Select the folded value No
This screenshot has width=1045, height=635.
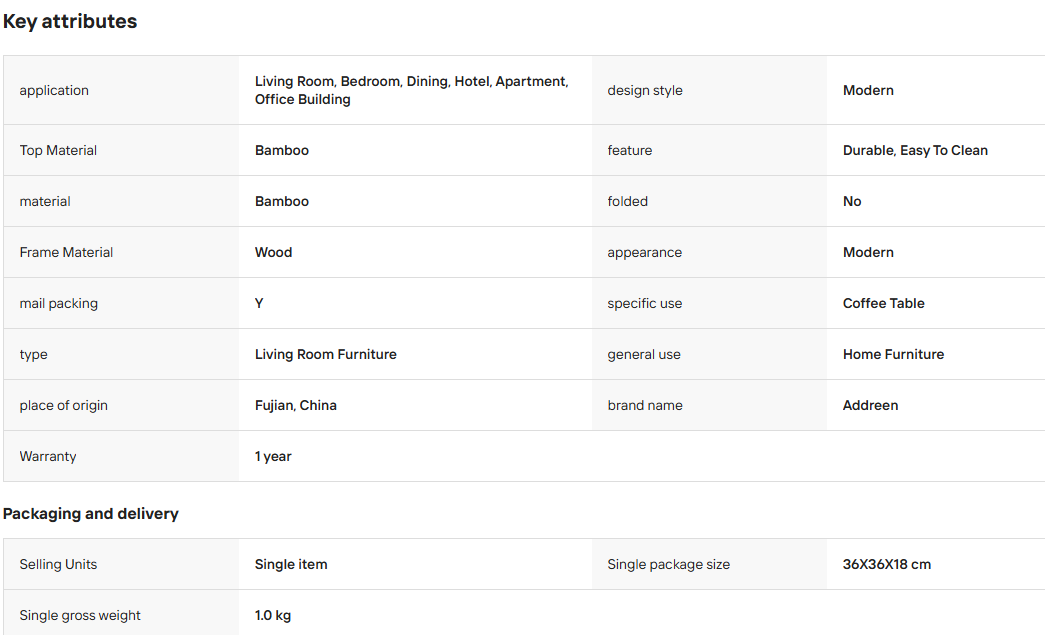(852, 201)
